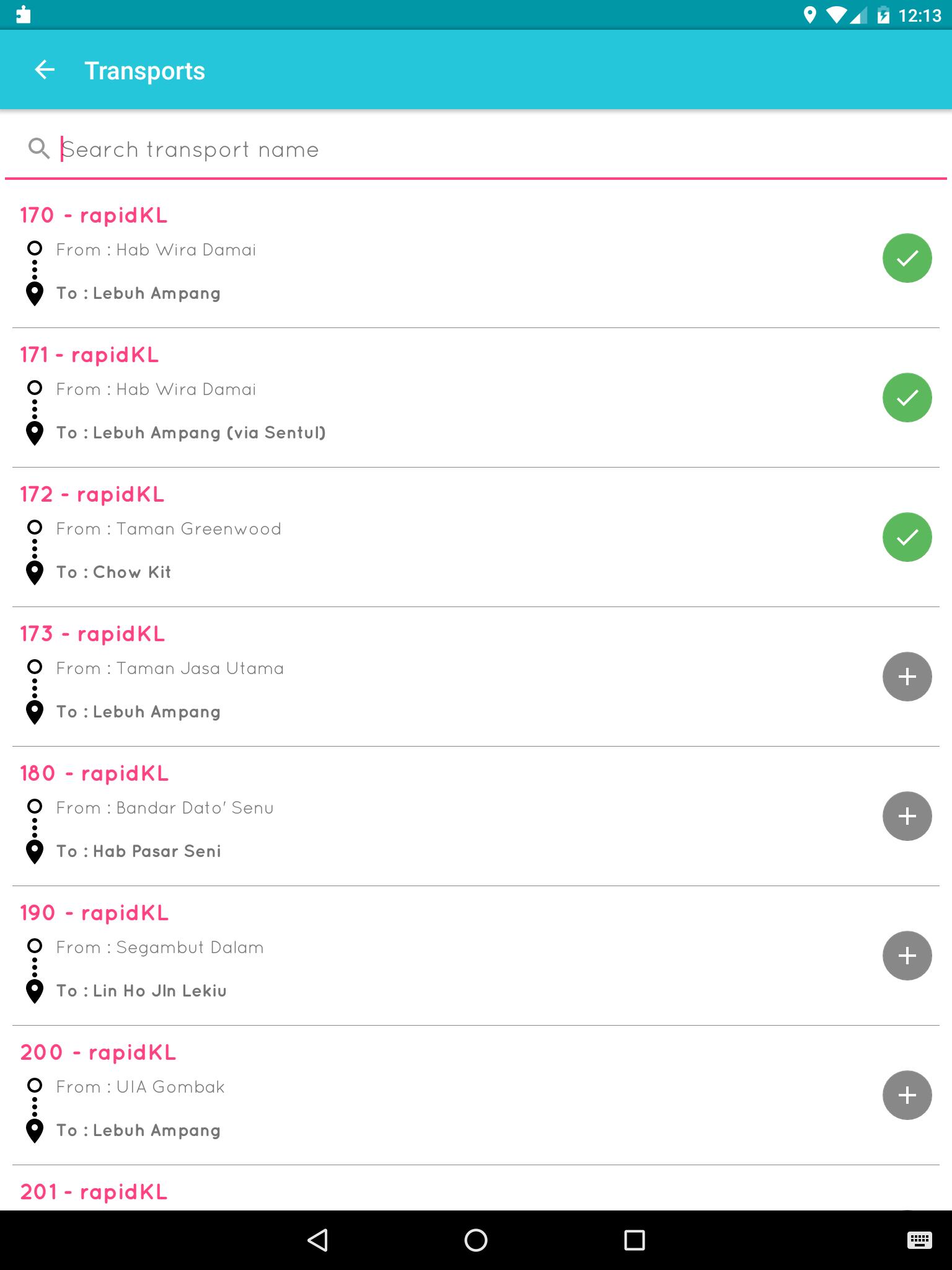The width and height of the screenshot is (952, 1270).
Task: Tap the Android back navigation button
Action: click(317, 1240)
